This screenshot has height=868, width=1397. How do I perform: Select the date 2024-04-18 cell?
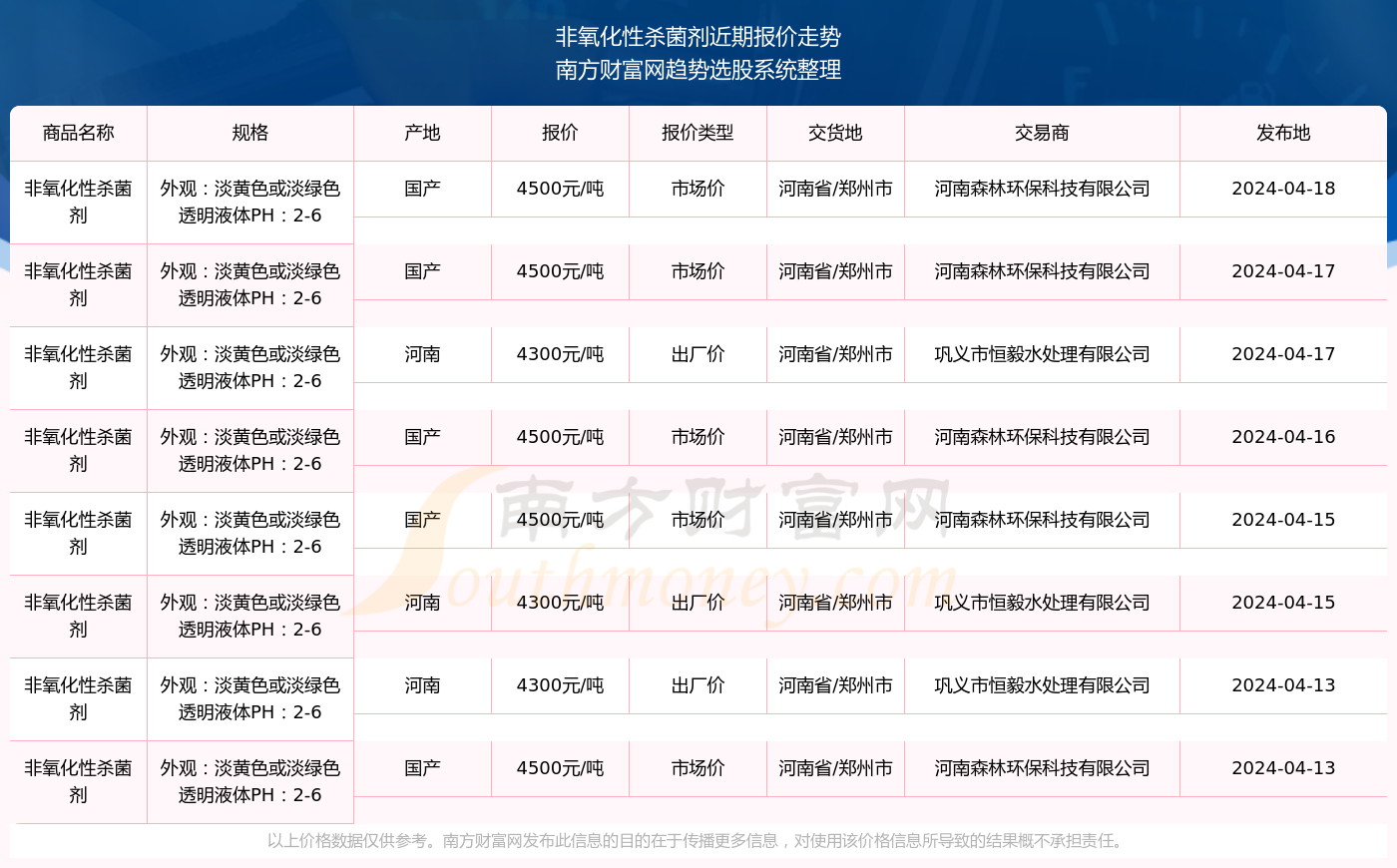coord(1283,189)
